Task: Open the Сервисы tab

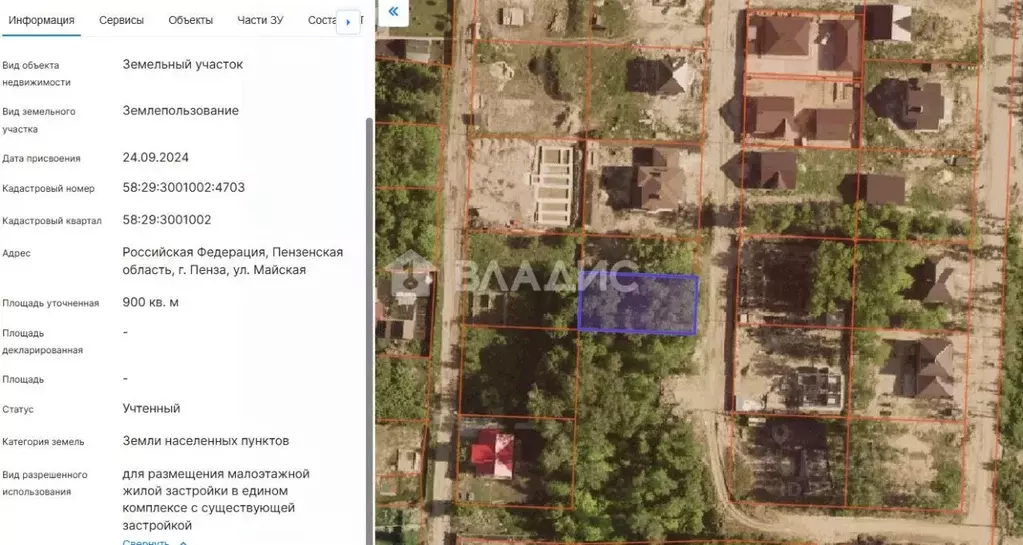Action: (121, 20)
